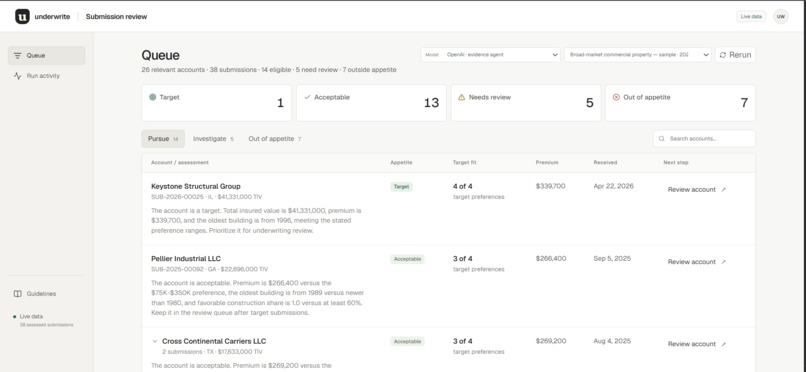This screenshot has height=372, width=806.
Task: Click the Acceptable badge on Pellier row
Action: 408,259
